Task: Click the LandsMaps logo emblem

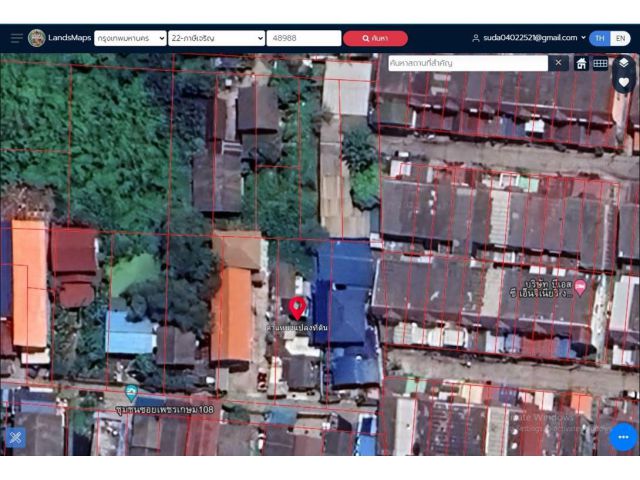Action: pyautogui.click(x=37, y=38)
